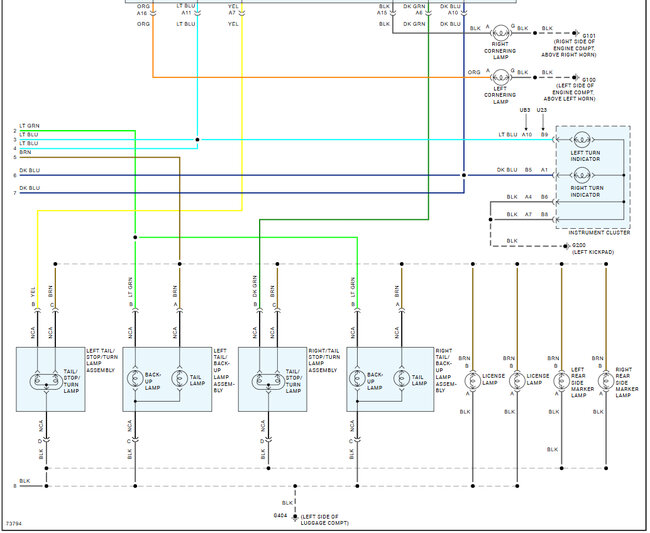Click the LEFT TURN INDICATOR label

coord(585,156)
